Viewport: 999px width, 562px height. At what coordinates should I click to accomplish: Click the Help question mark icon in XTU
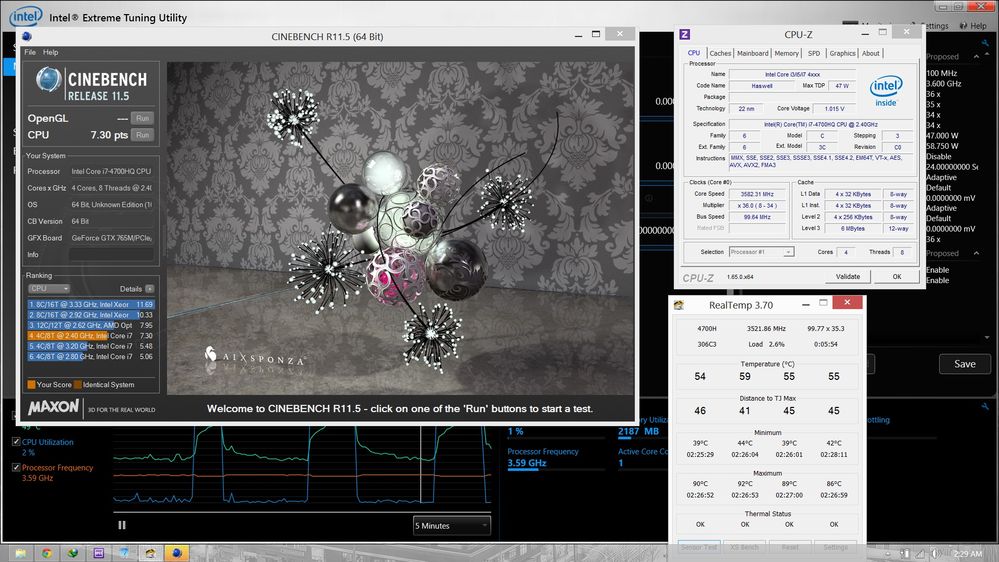tap(963, 25)
